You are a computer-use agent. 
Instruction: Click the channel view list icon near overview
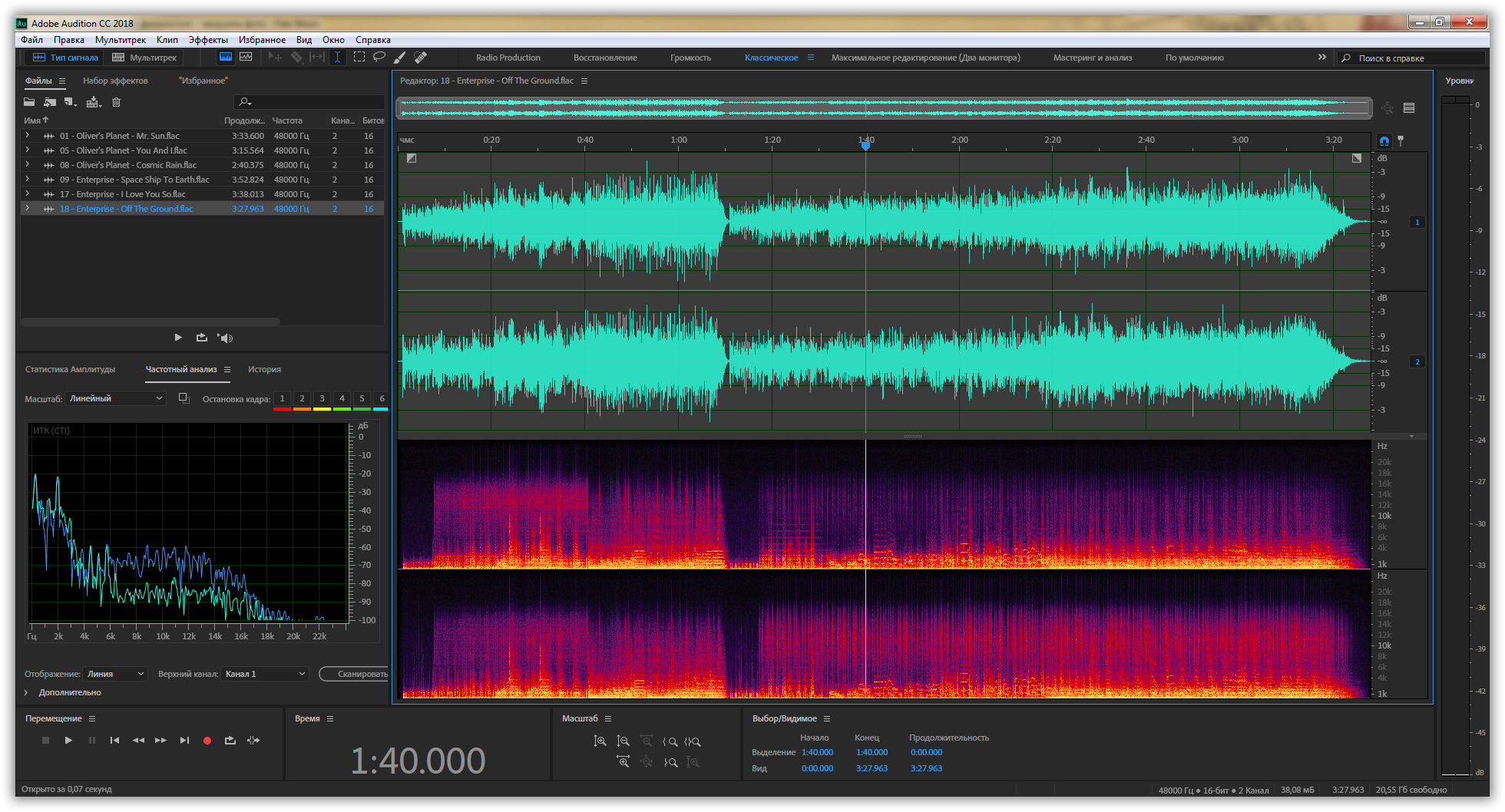[1409, 108]
